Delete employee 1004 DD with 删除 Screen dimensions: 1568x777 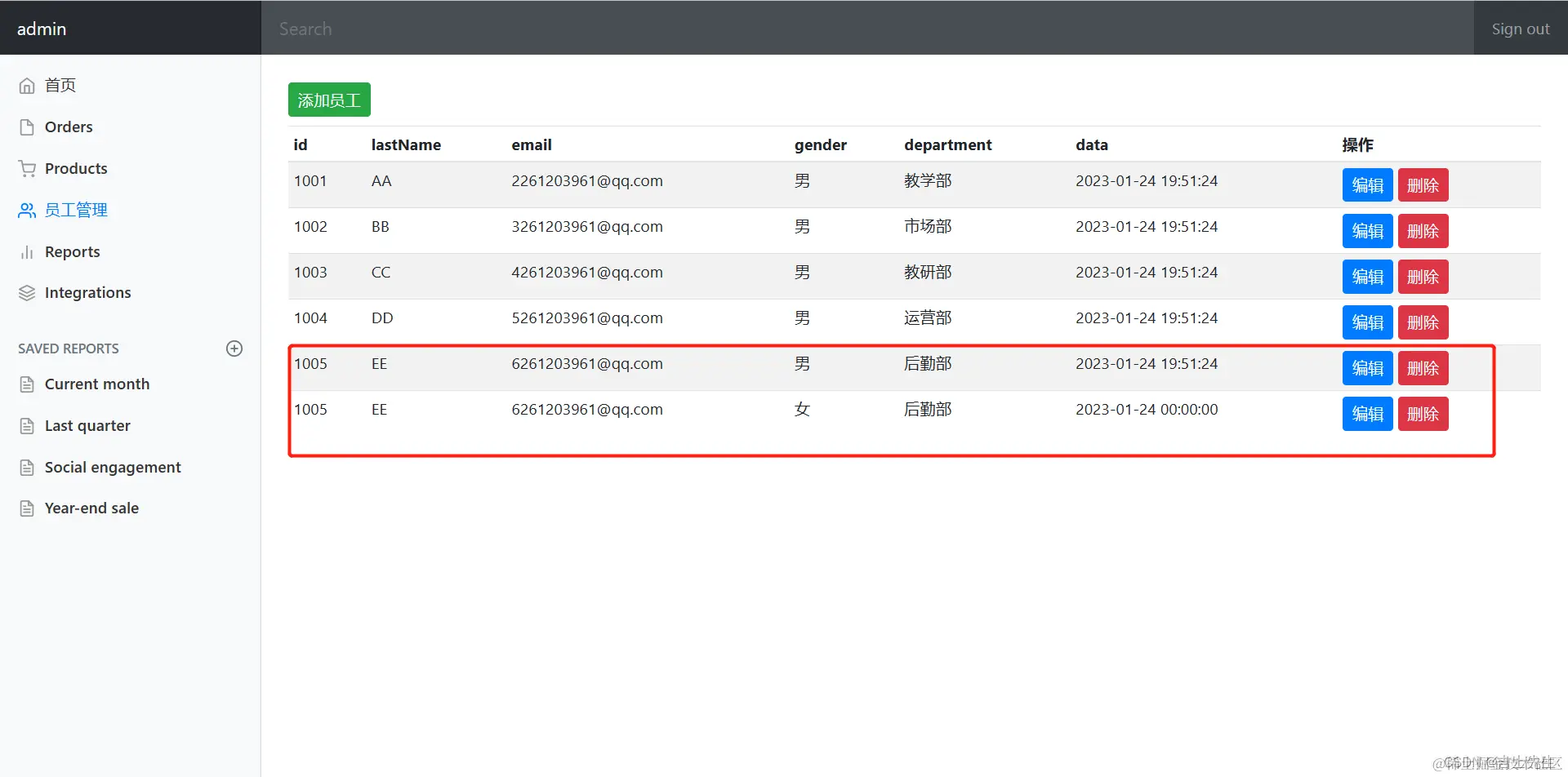point(1423,322)
